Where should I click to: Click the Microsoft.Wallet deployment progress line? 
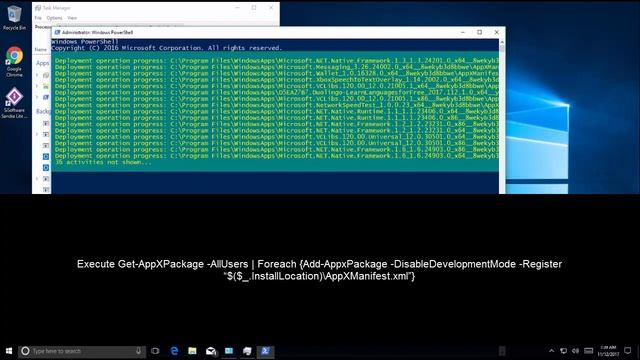[277, 73]
